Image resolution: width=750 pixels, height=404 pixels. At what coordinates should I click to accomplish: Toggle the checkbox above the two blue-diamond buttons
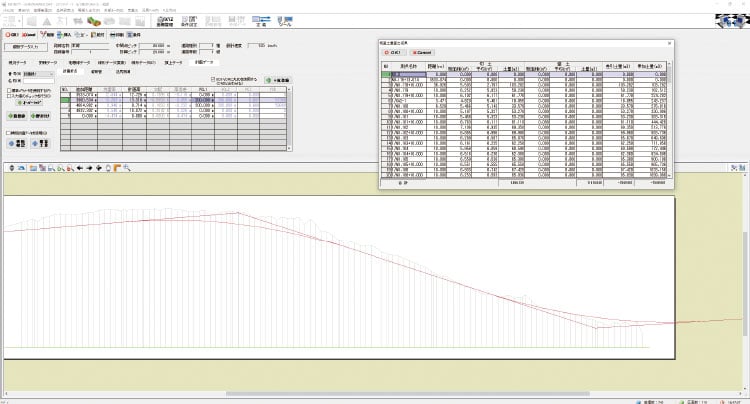click(x=8, y=133)
